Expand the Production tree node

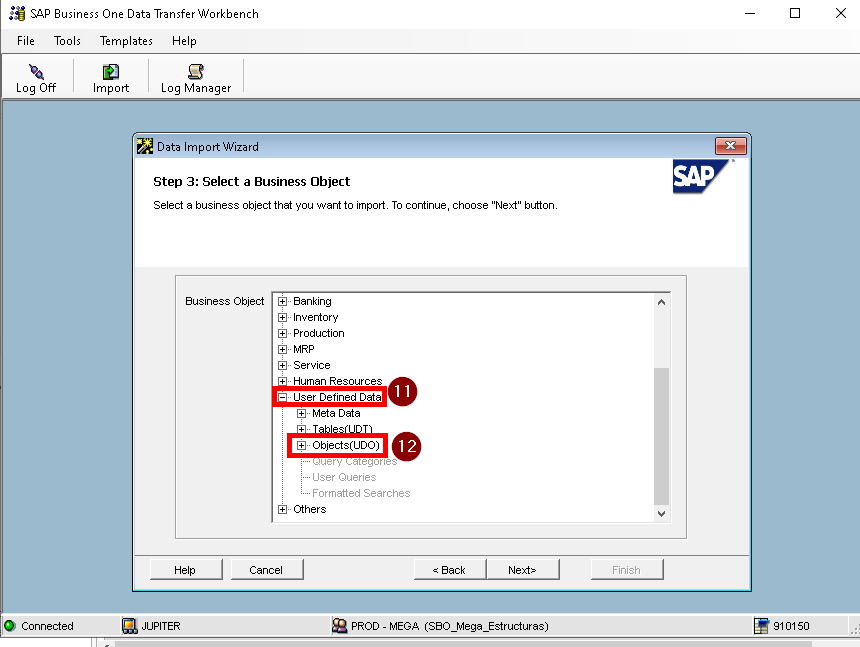(x=282, y=333)
